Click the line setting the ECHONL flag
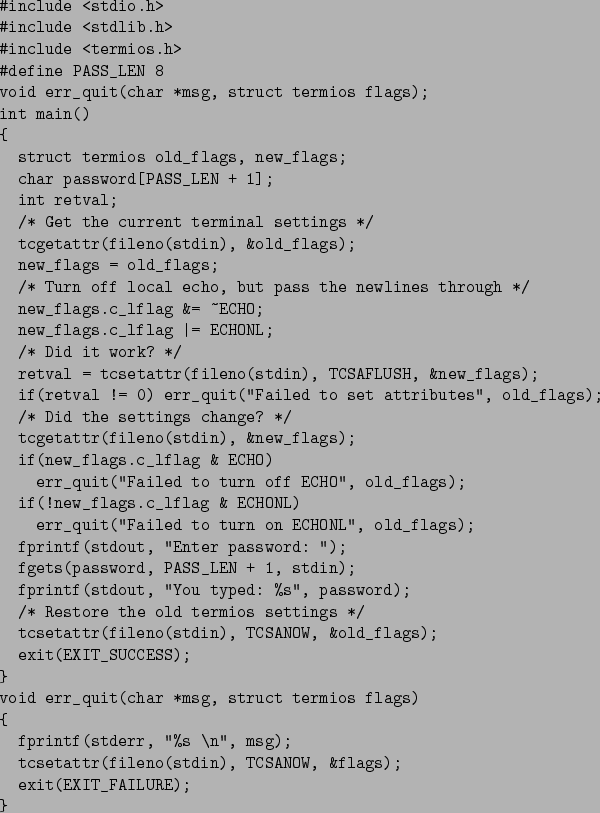 point(145,330)
